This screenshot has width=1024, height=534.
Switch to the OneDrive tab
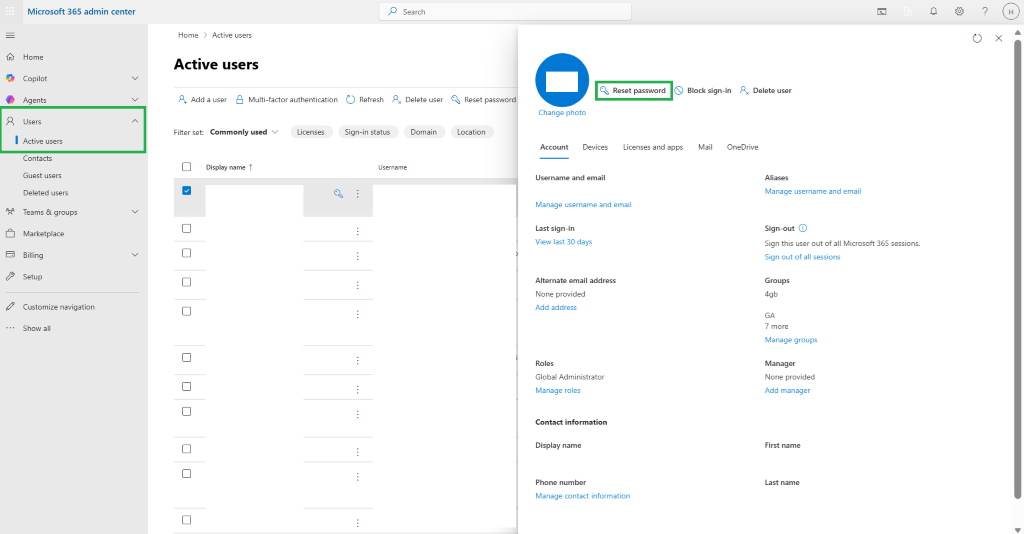(x=743, y=147)
